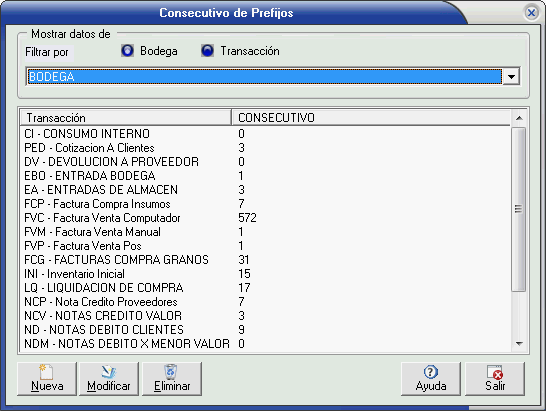Click the vertical scrollbar thumb
This screenshot has height=411, width=546.
[519, 209]
